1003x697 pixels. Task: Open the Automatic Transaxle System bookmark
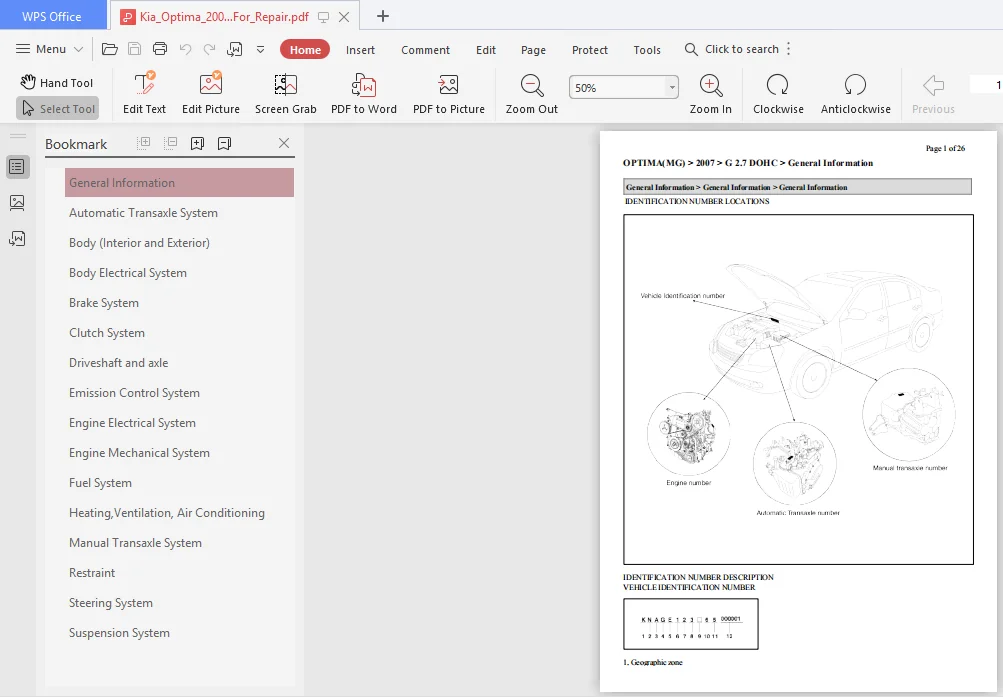pyautogui.click(x=143, y=213)
